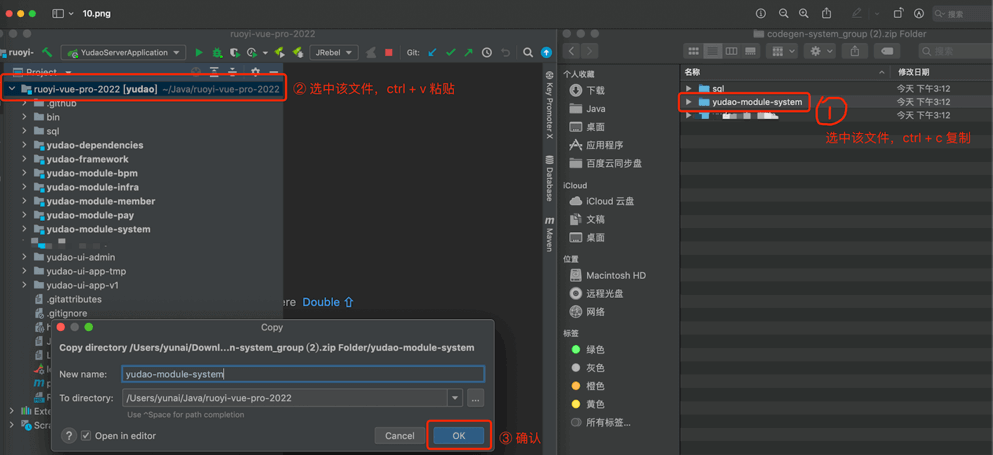
Task: Click the green Run button in toolbar
Action: (x=199, y=53)
